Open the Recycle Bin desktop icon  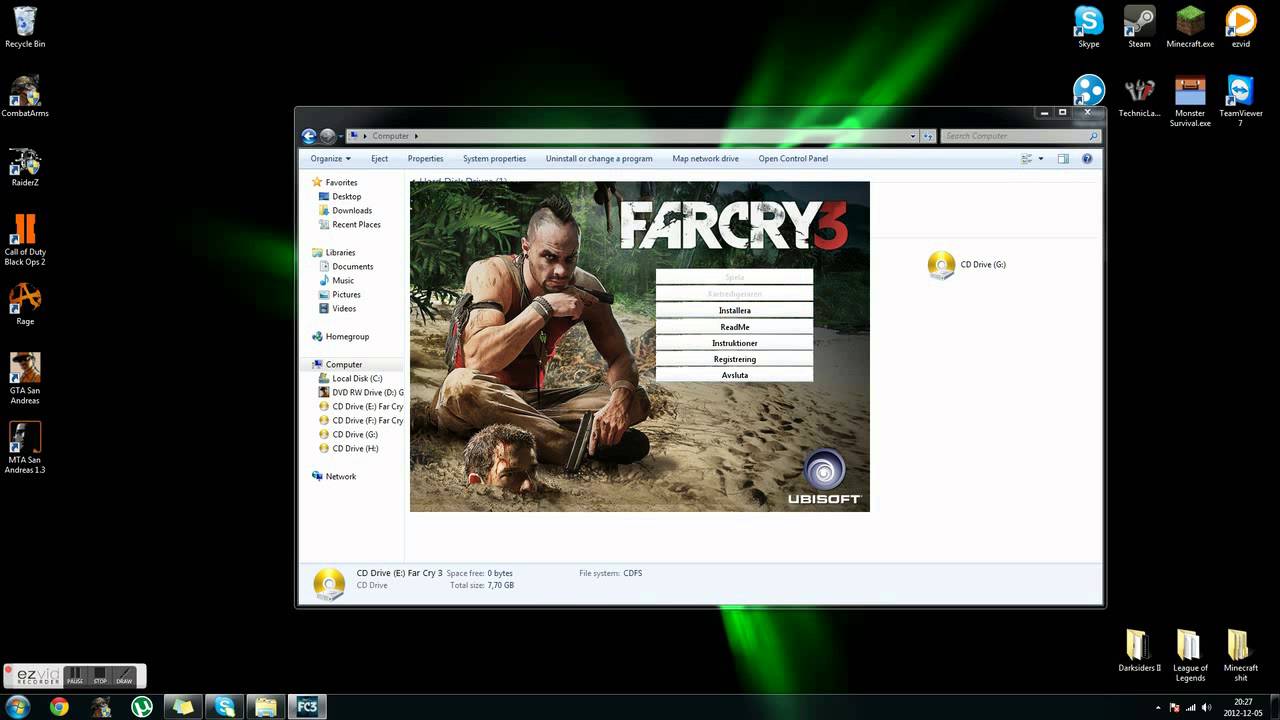(x=25, y=27)
